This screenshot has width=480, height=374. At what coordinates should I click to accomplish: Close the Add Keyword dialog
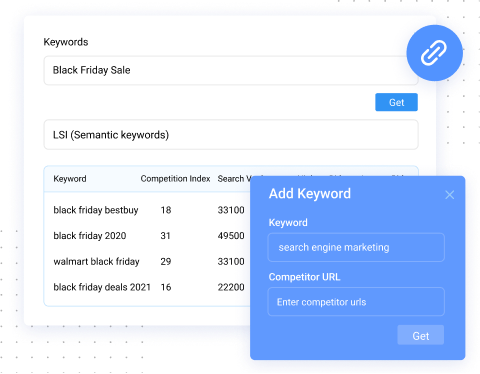[450, 195]
